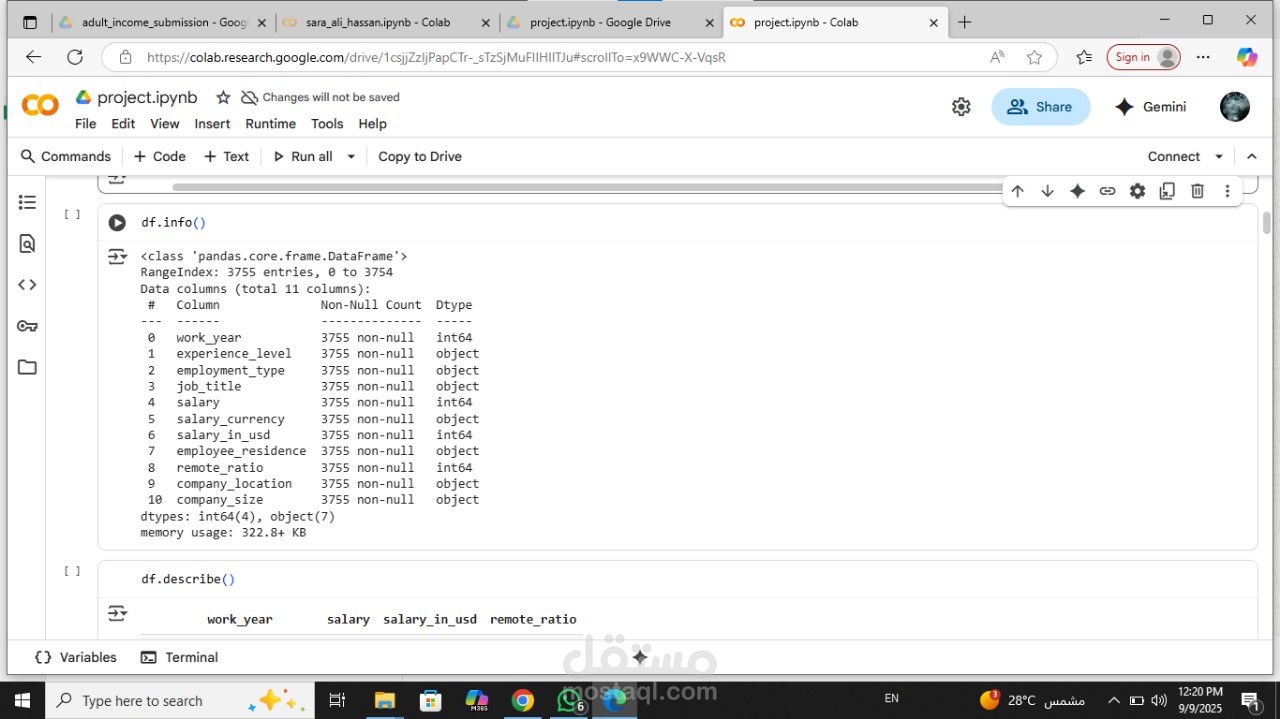The image size is (1280, 719).
Task: Open the Tools menu
Action: (327, 124)
